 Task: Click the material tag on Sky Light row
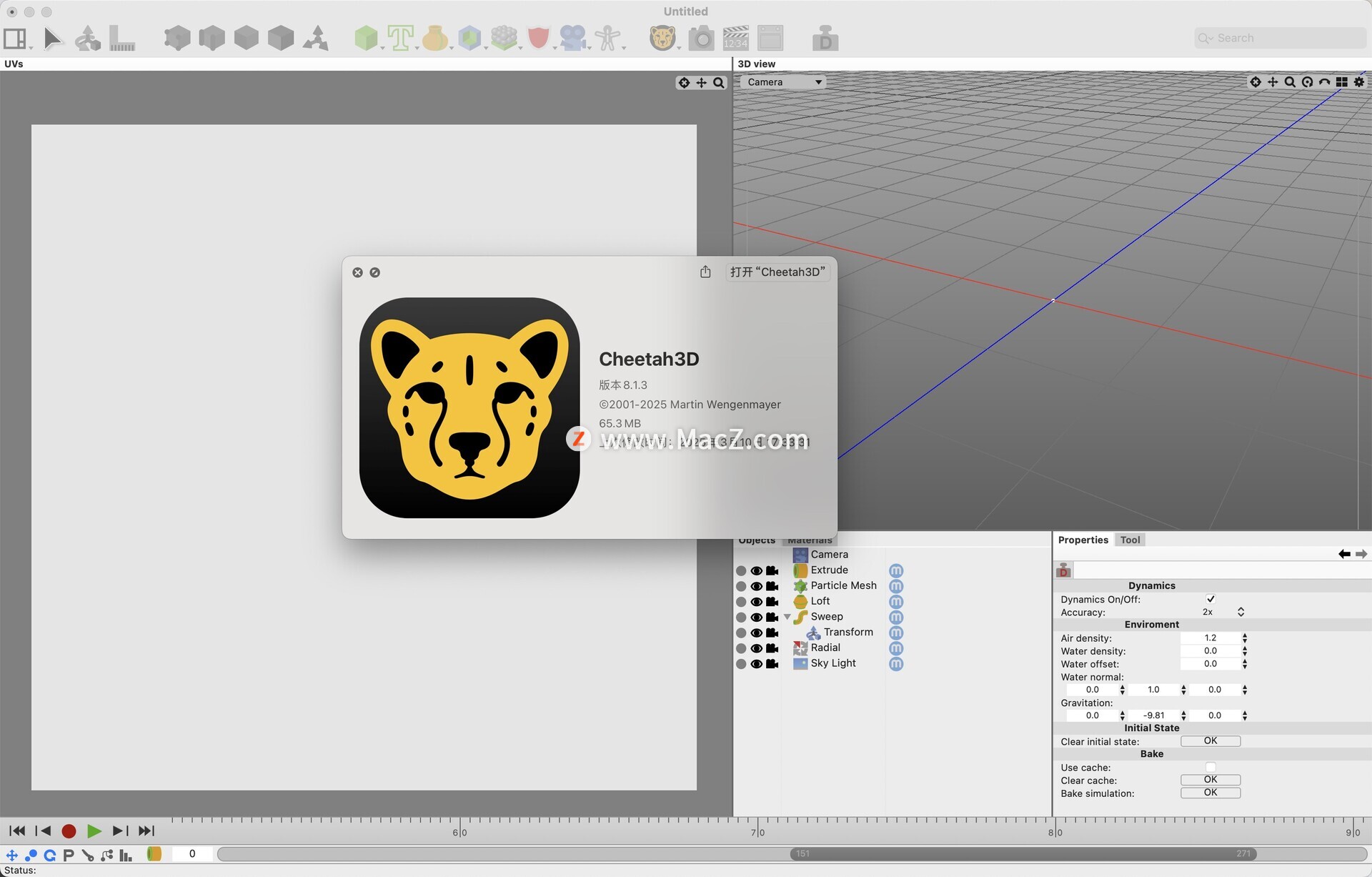896,664
